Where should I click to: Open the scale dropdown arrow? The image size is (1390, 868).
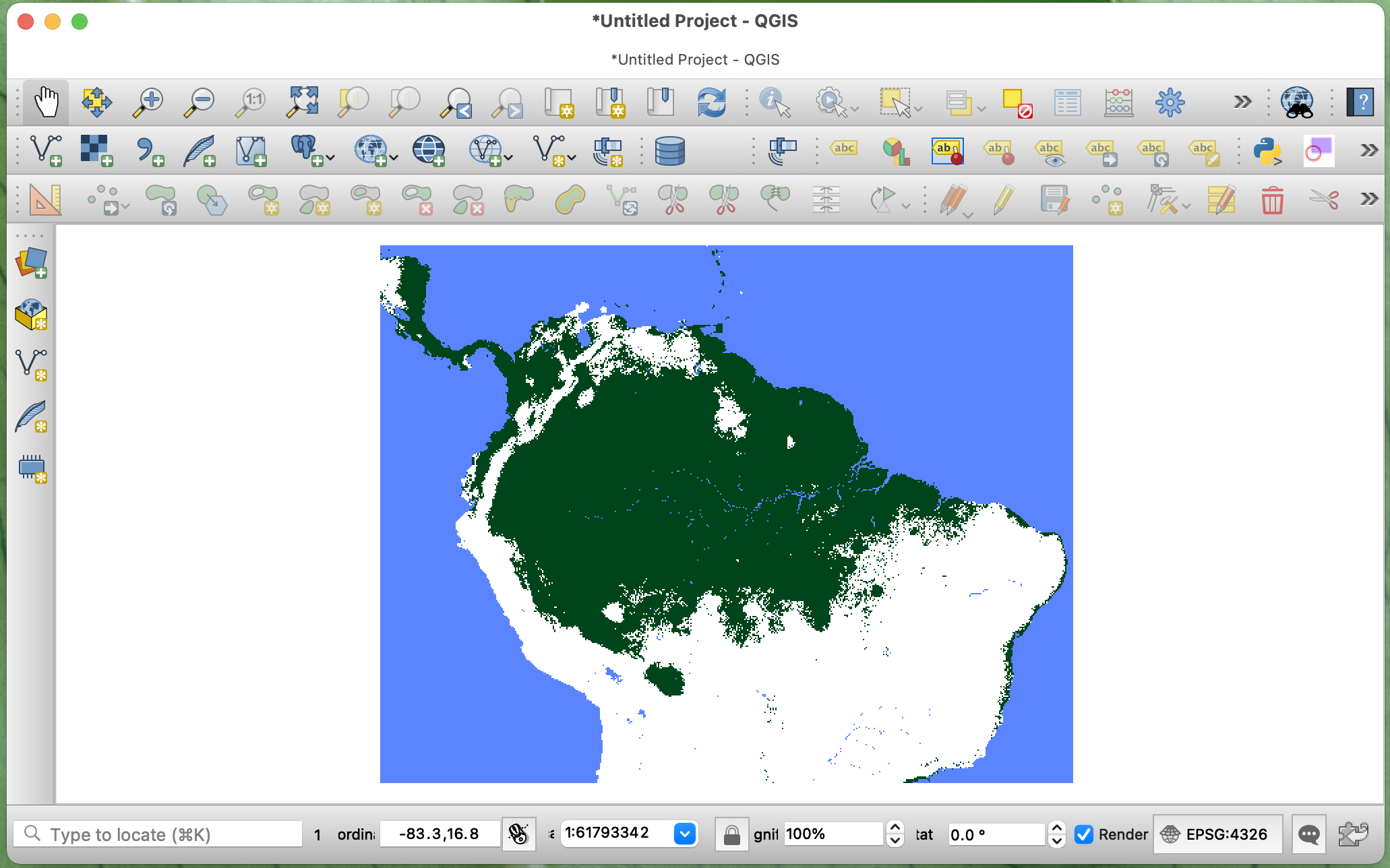coord(684,834)
